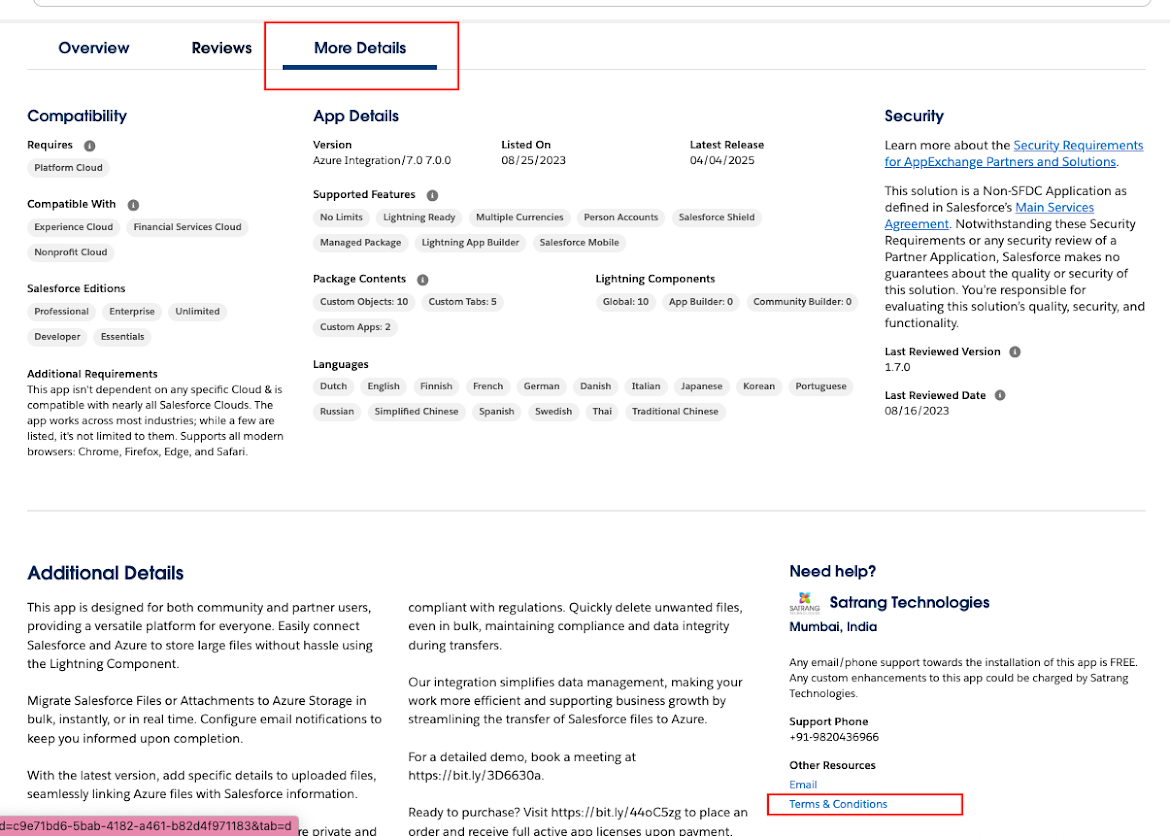The height and width of the screenshot is (836, 1170).
Task: Click the French language tag
Action: point(488,386)
